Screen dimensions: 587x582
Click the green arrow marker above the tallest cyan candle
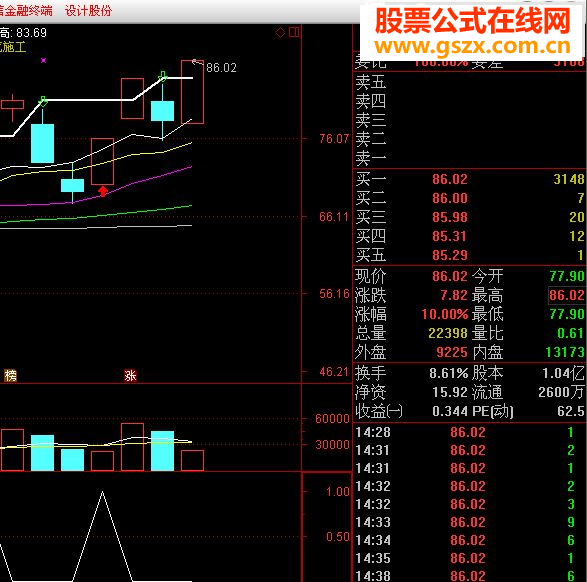point(43,101)
